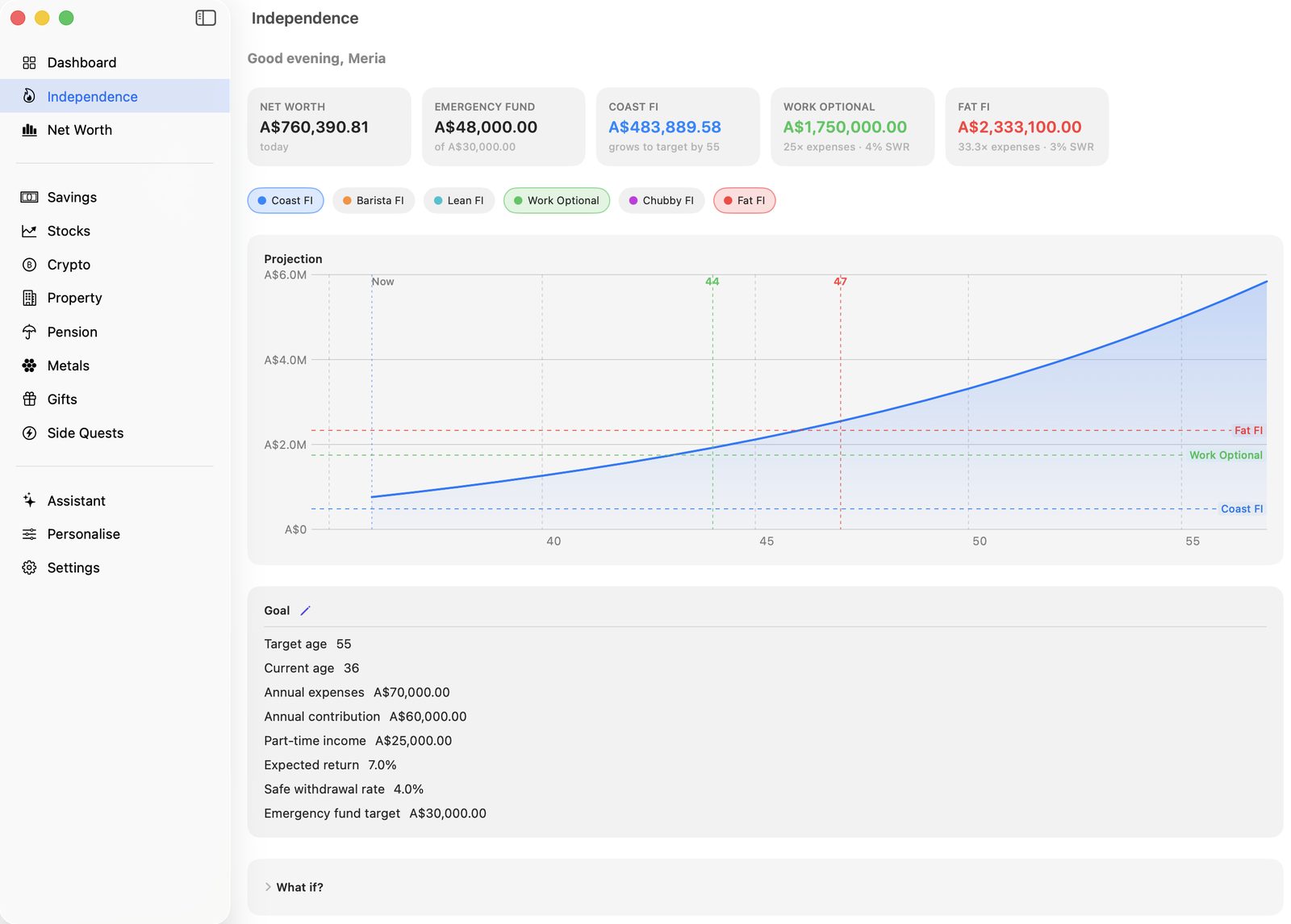Toggle the Chubby FI milestone chip
This screenshot has width=1291, height=924.
tap(662, 200)
